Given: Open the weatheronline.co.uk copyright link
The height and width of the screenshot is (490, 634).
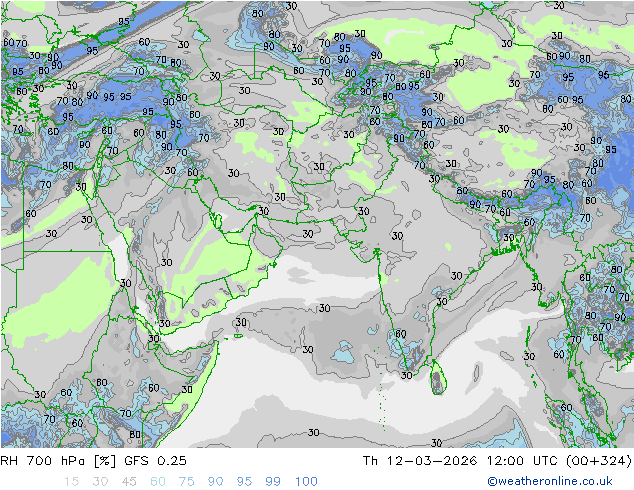Looking at the screenshot, I should (x=549, y=481).
